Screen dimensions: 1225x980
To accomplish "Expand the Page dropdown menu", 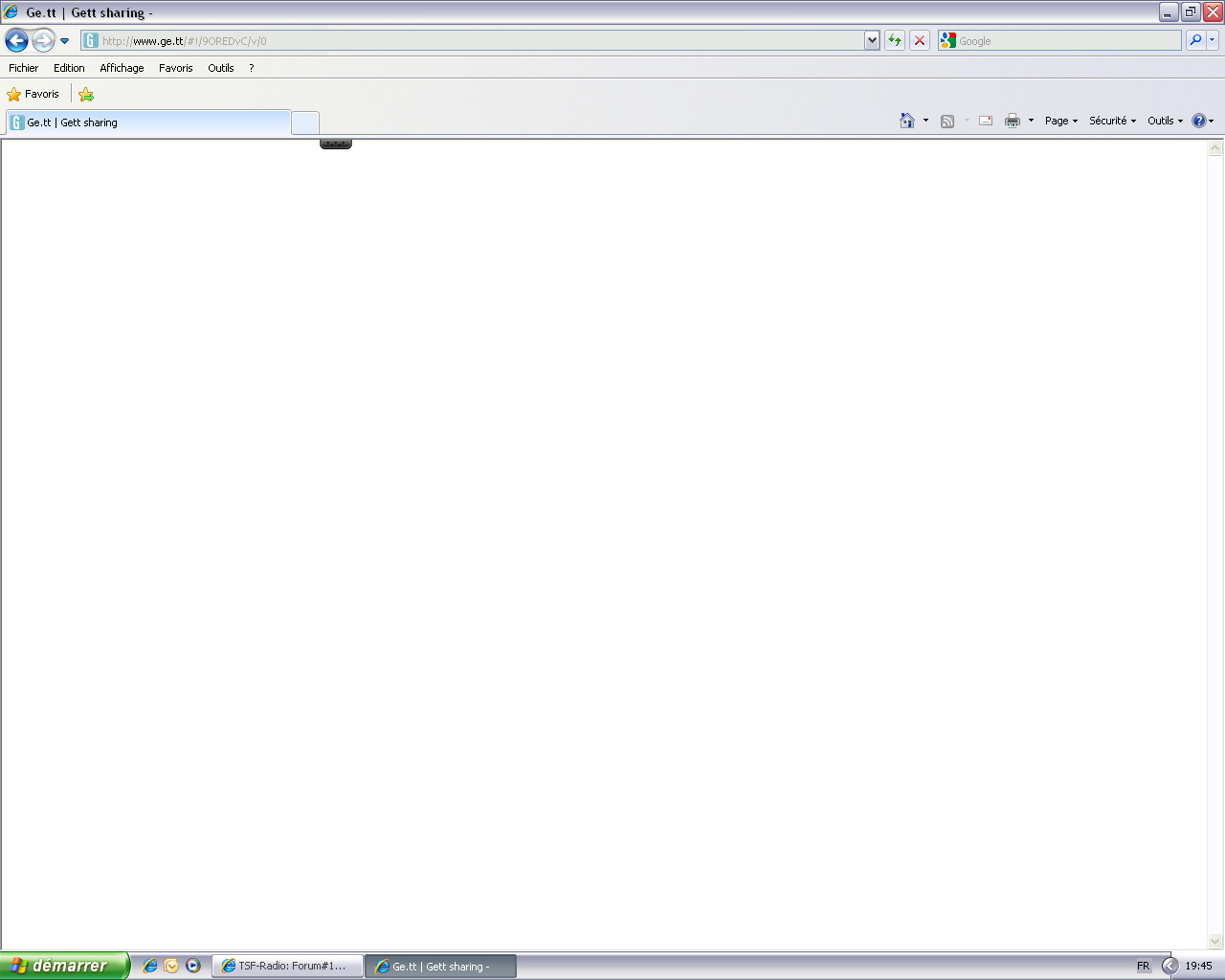I will click(1061, 121).
